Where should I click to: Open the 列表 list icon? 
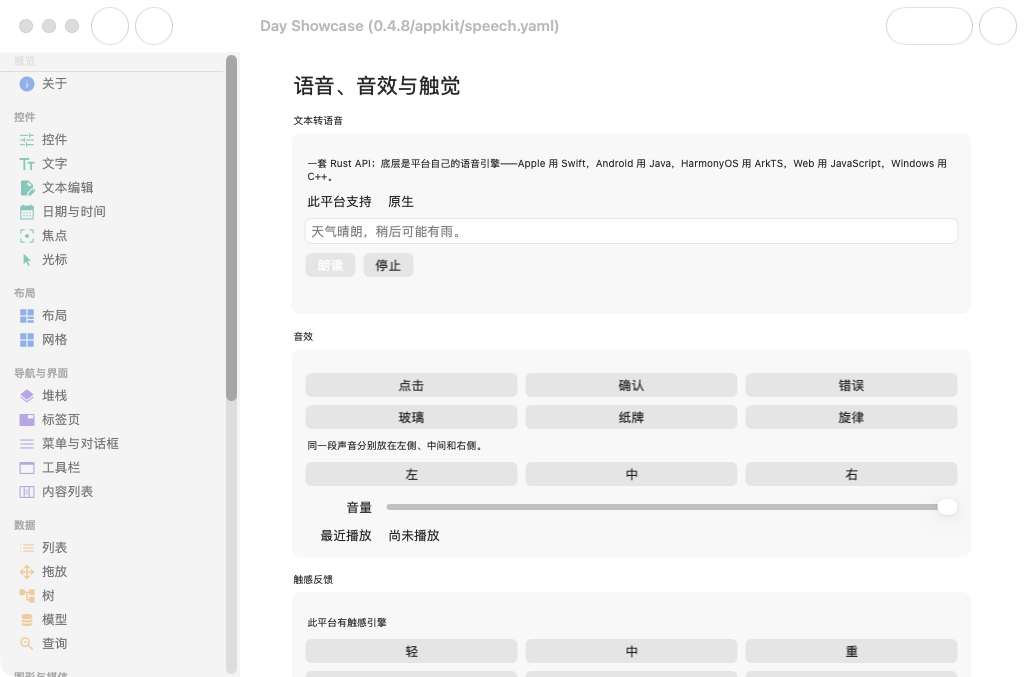click(x=27, y=548)
